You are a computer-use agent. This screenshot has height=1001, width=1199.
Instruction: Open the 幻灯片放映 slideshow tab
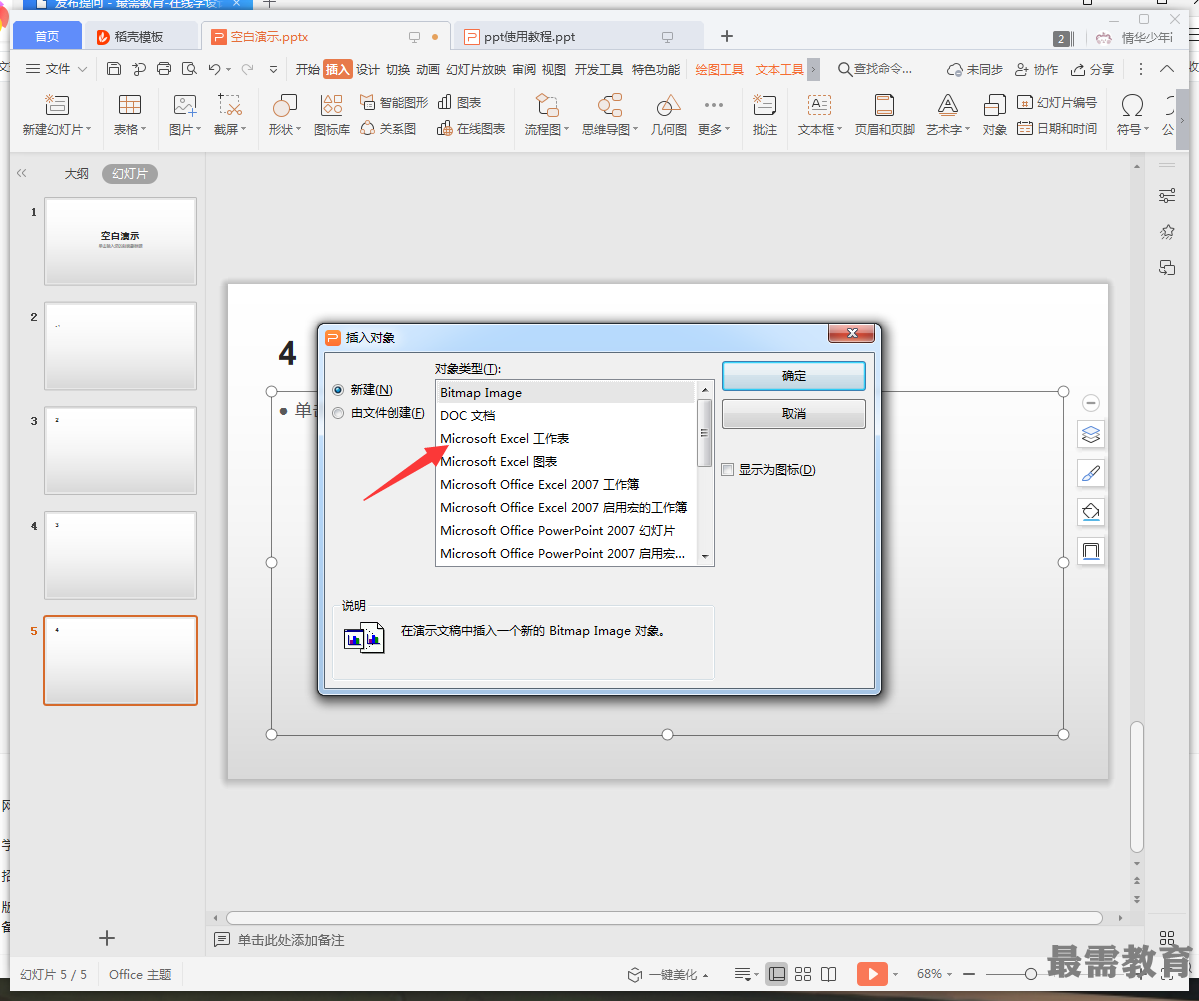click(476, 70)
